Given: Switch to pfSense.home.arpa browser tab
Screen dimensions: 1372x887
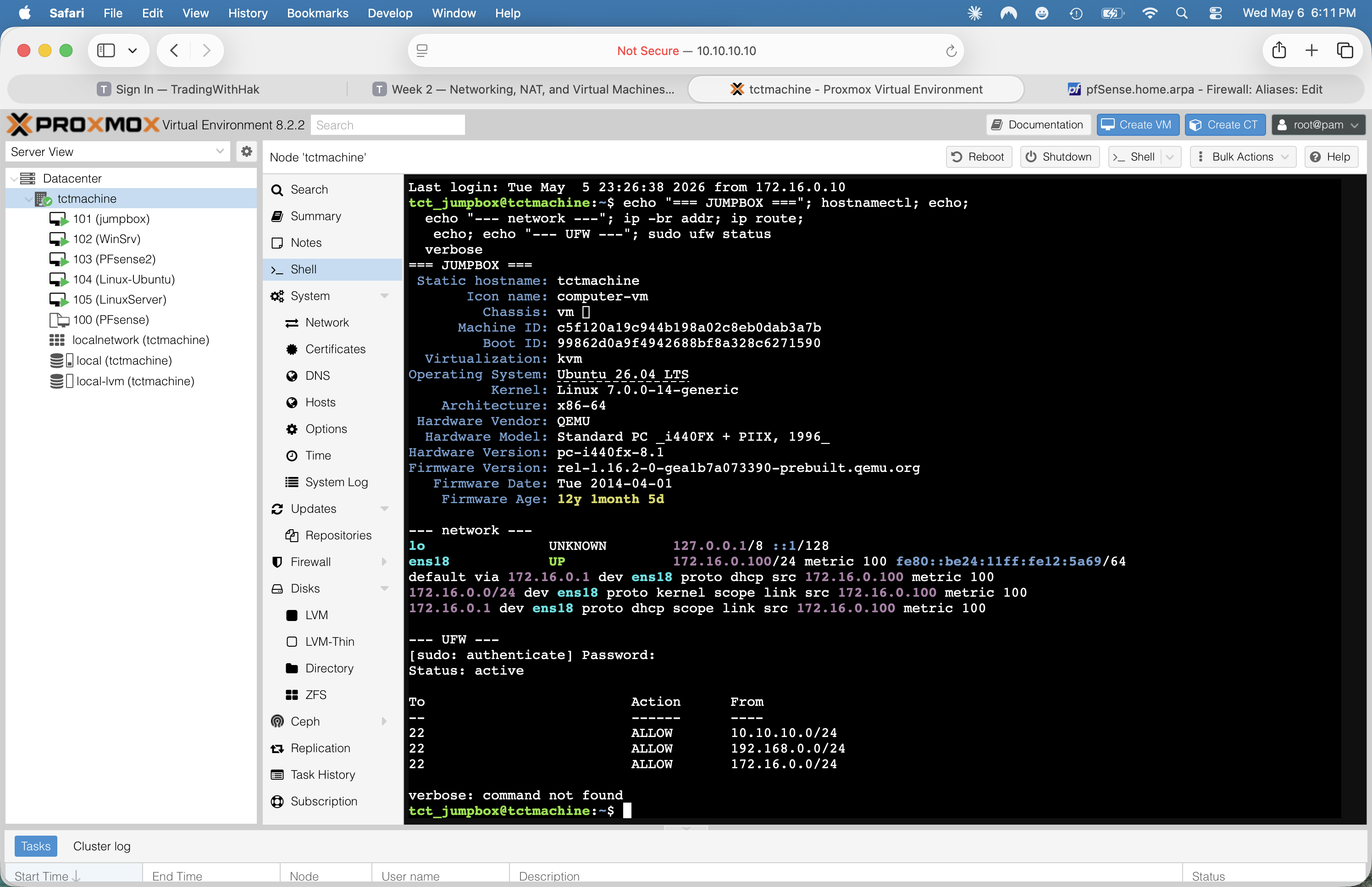Looking at the screenshot, I should point(1195,89).
